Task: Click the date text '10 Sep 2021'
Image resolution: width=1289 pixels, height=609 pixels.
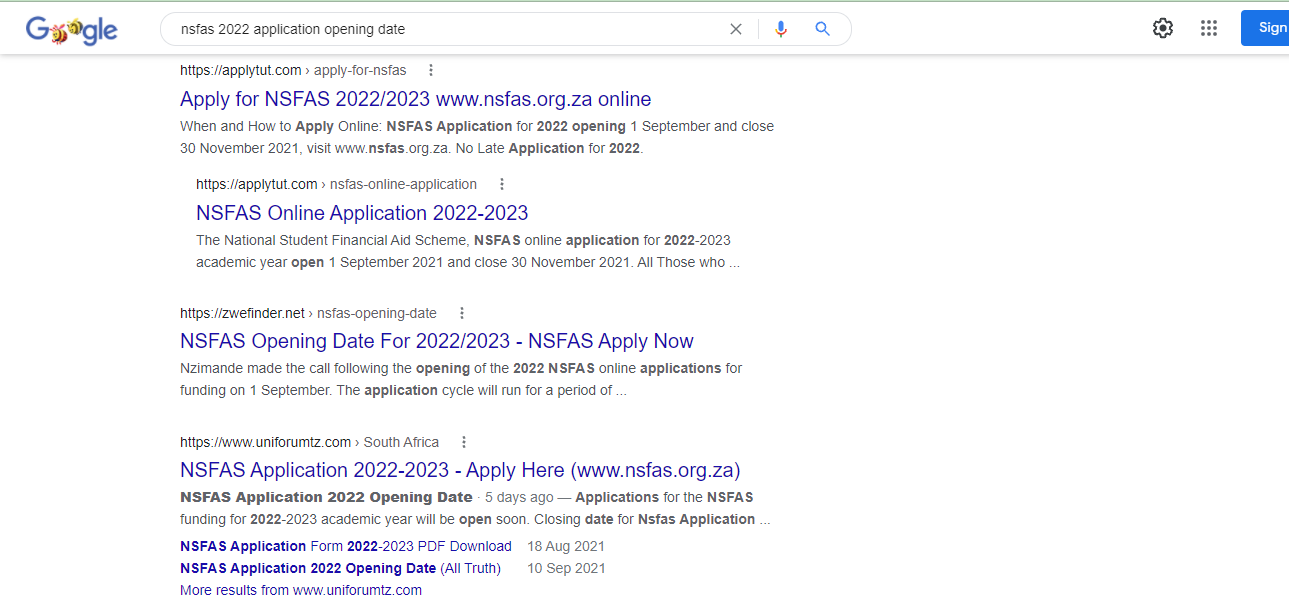Action: (566, 568)
